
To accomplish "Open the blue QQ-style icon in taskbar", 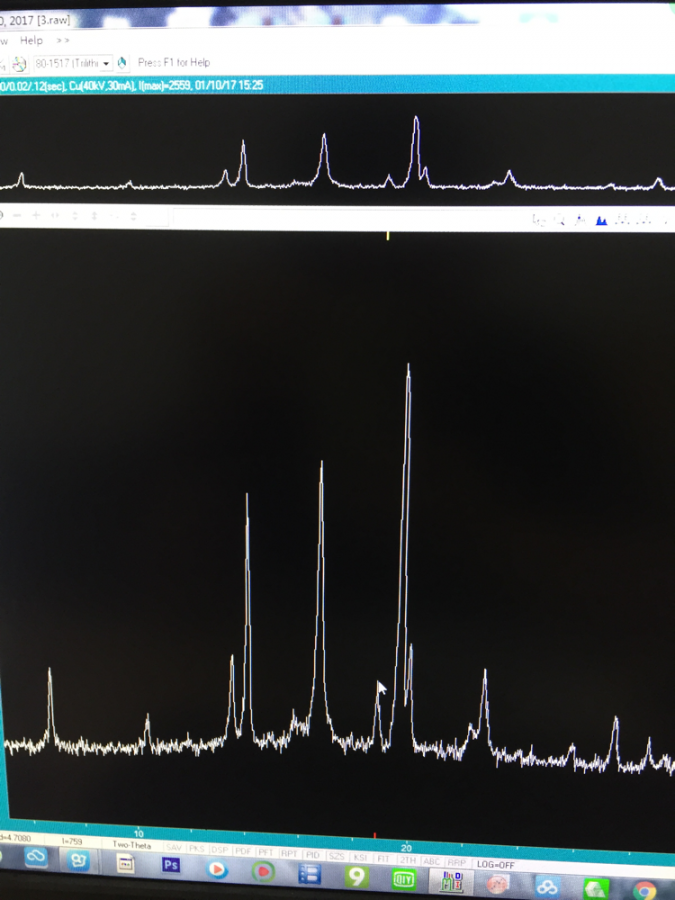I will (x=79, y=859).
